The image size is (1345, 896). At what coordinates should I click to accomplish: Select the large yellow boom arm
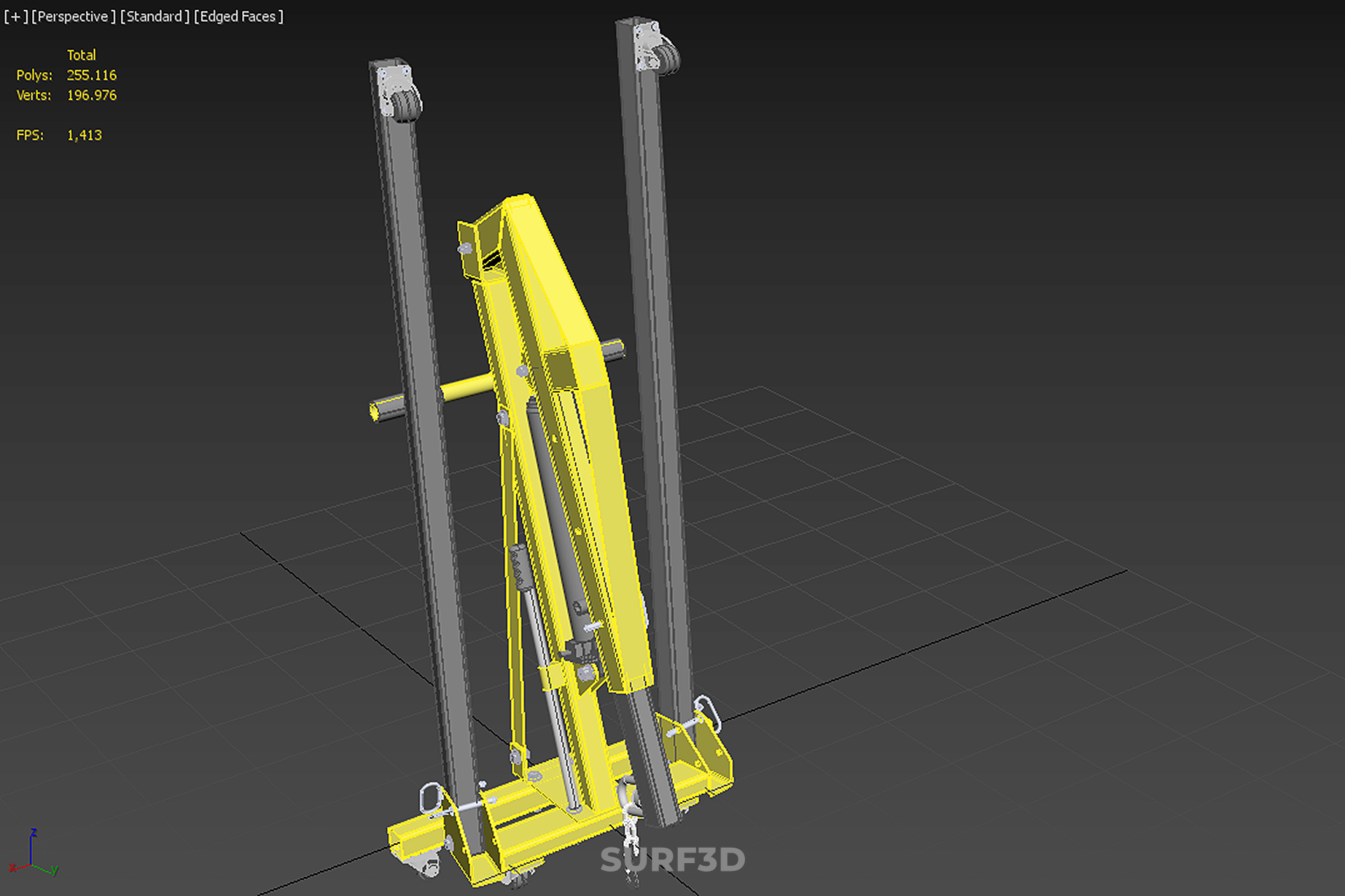point(560,294)
